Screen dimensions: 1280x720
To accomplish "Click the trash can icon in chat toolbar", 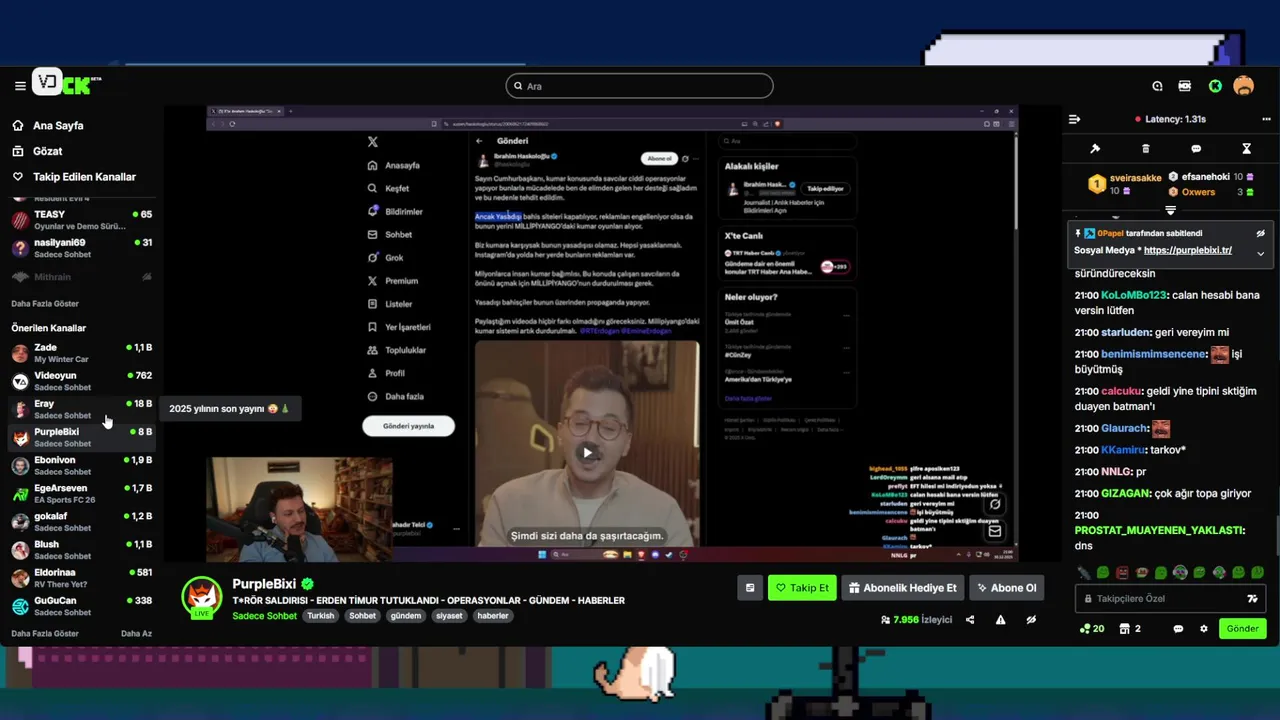I will [x=1146, y=149].
